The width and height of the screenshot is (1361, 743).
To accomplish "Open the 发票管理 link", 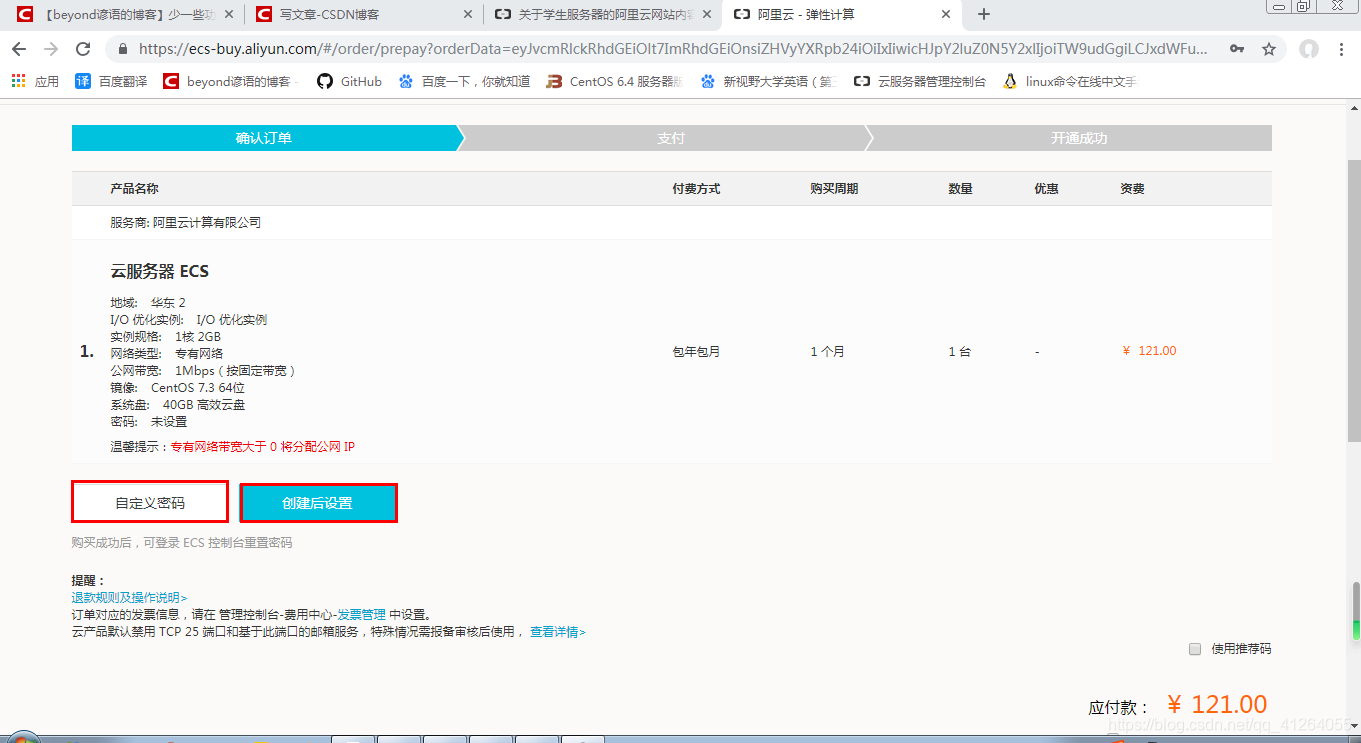I will point(362,614).
